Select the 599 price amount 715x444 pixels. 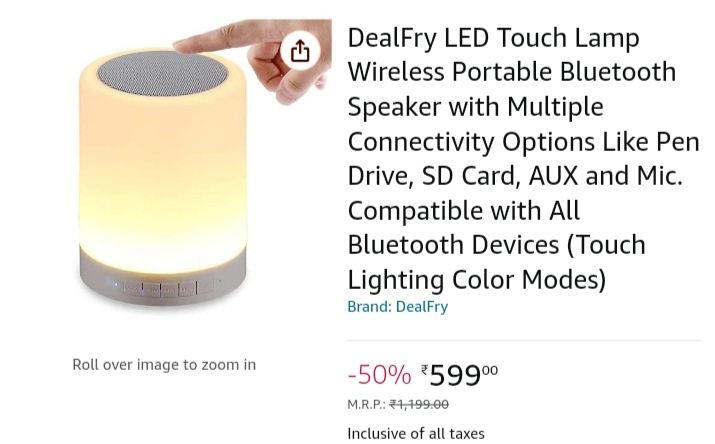point(455,376)
